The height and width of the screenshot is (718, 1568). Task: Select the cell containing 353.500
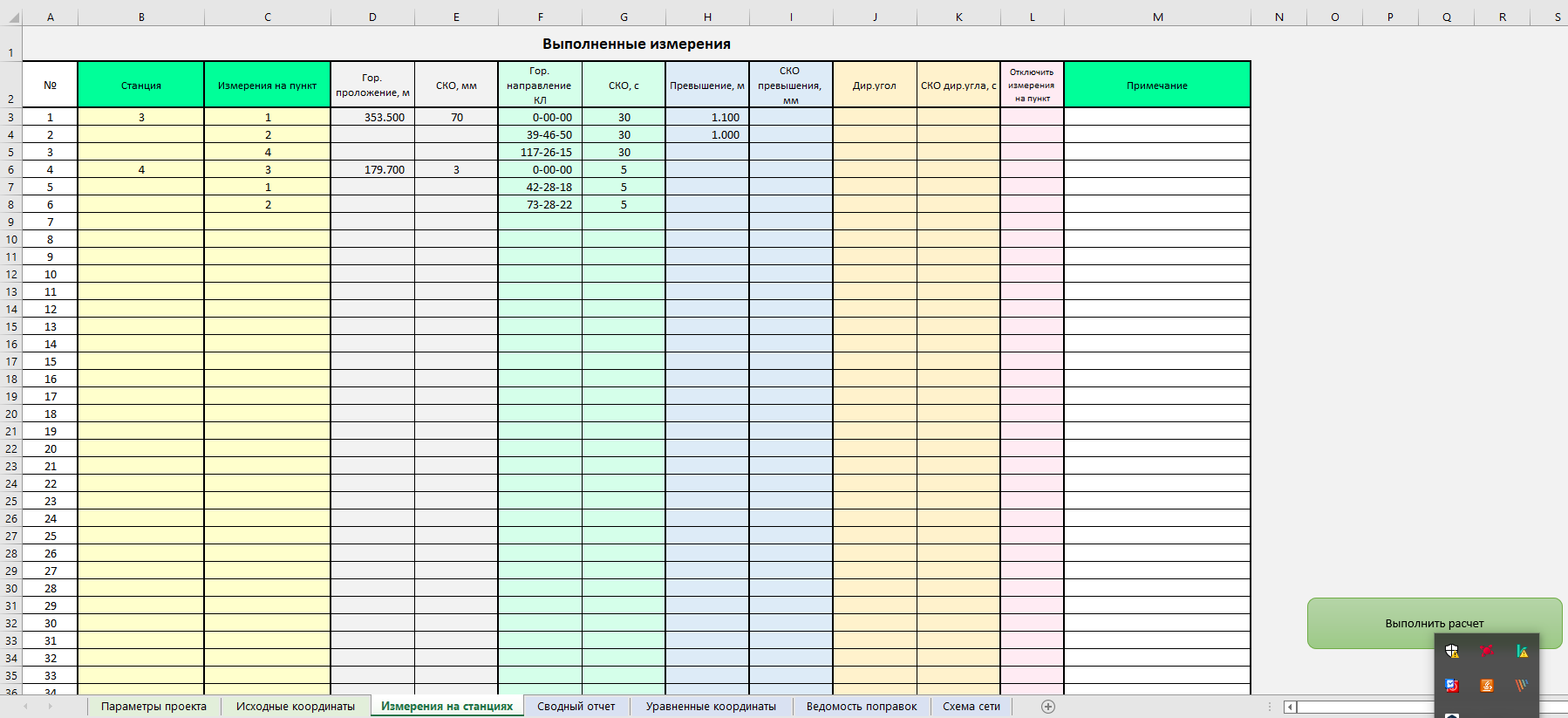tap(373, 118)
